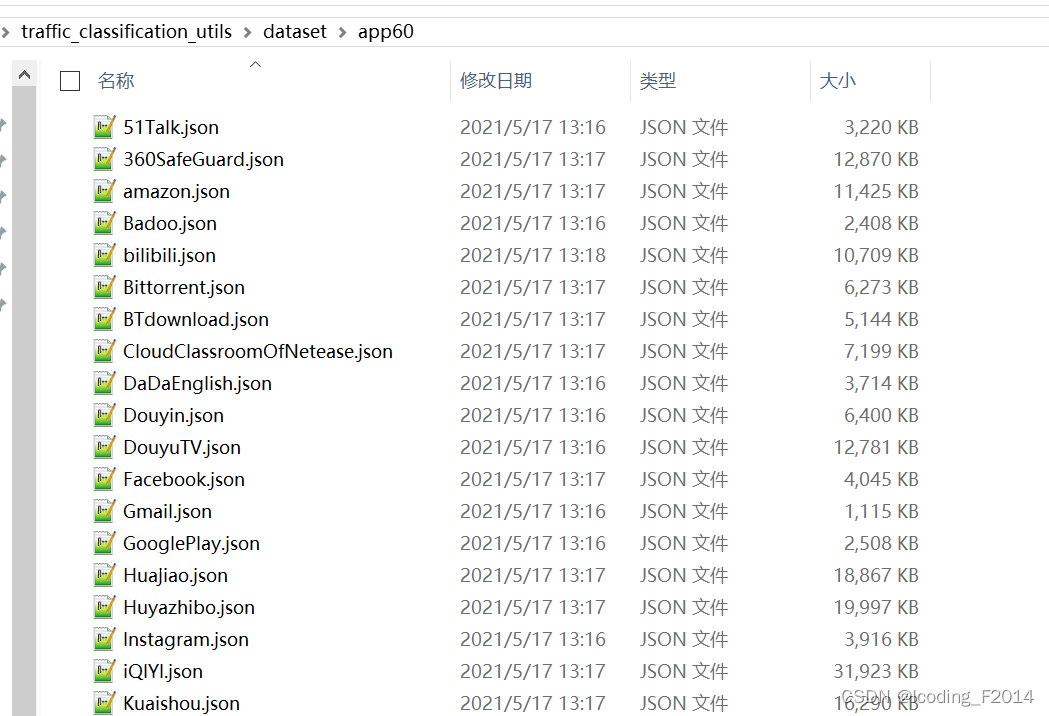Select file name CloudClassroomOfNetease.json
The width and height of the screenshot is (1049, 716).
[x=258, y=351]
